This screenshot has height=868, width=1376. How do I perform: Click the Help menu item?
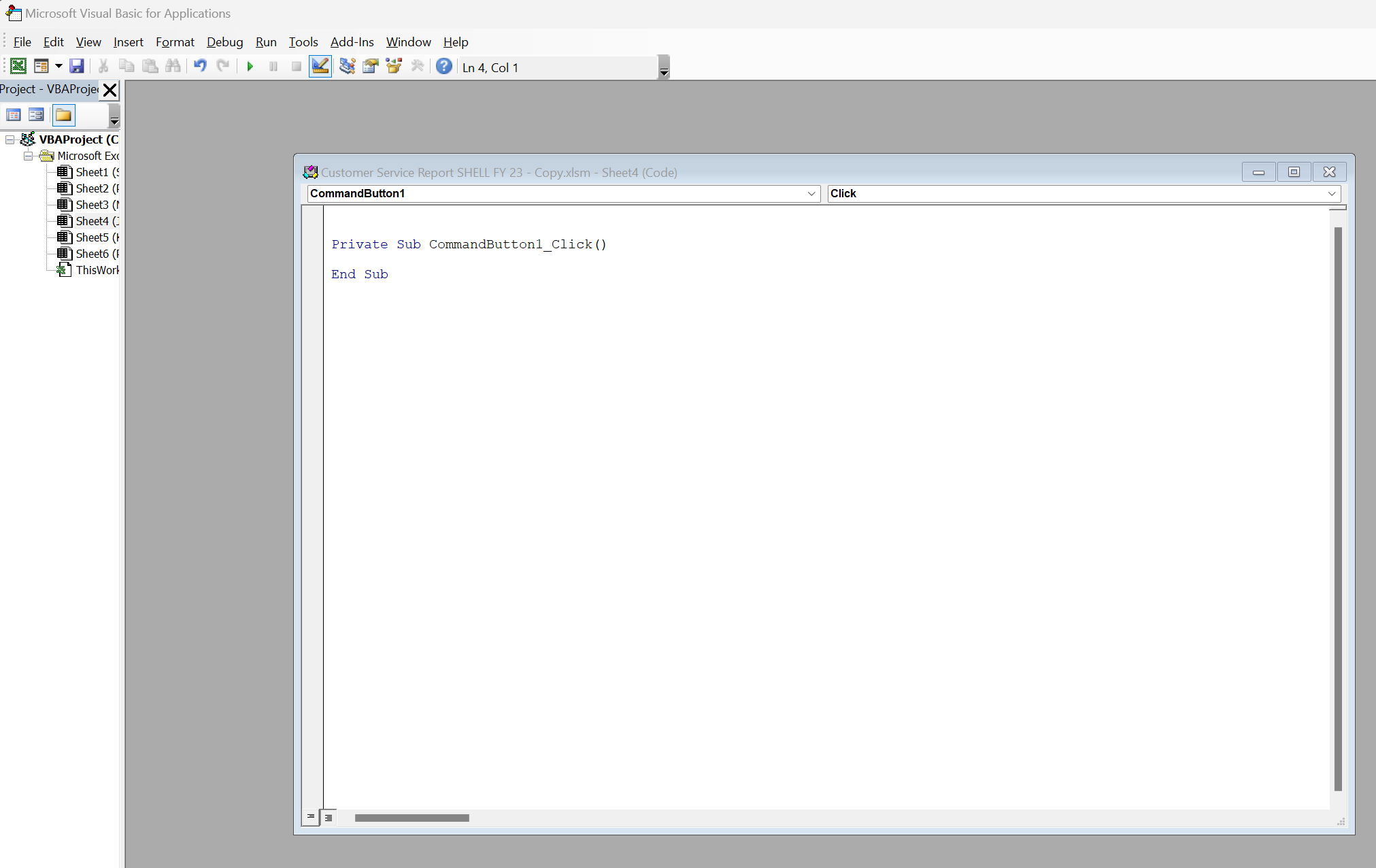coord(456,42)
